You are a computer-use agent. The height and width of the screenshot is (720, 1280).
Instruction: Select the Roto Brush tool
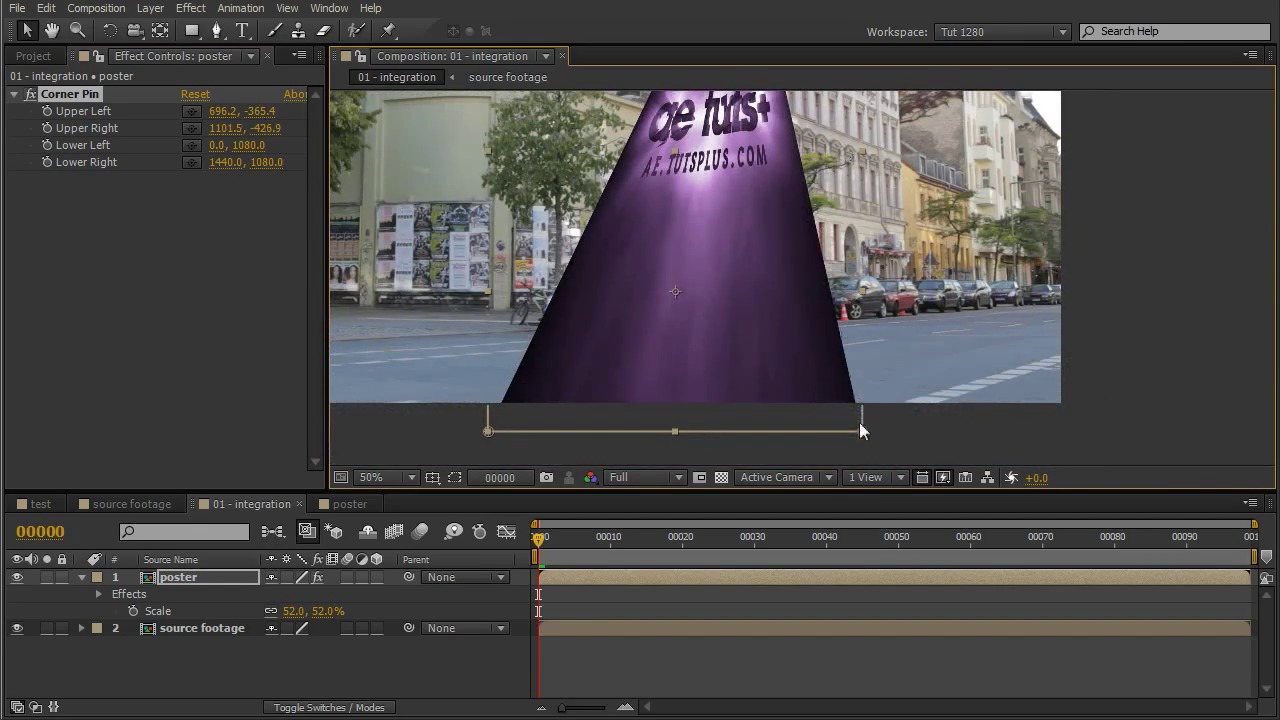click(356, 31)
